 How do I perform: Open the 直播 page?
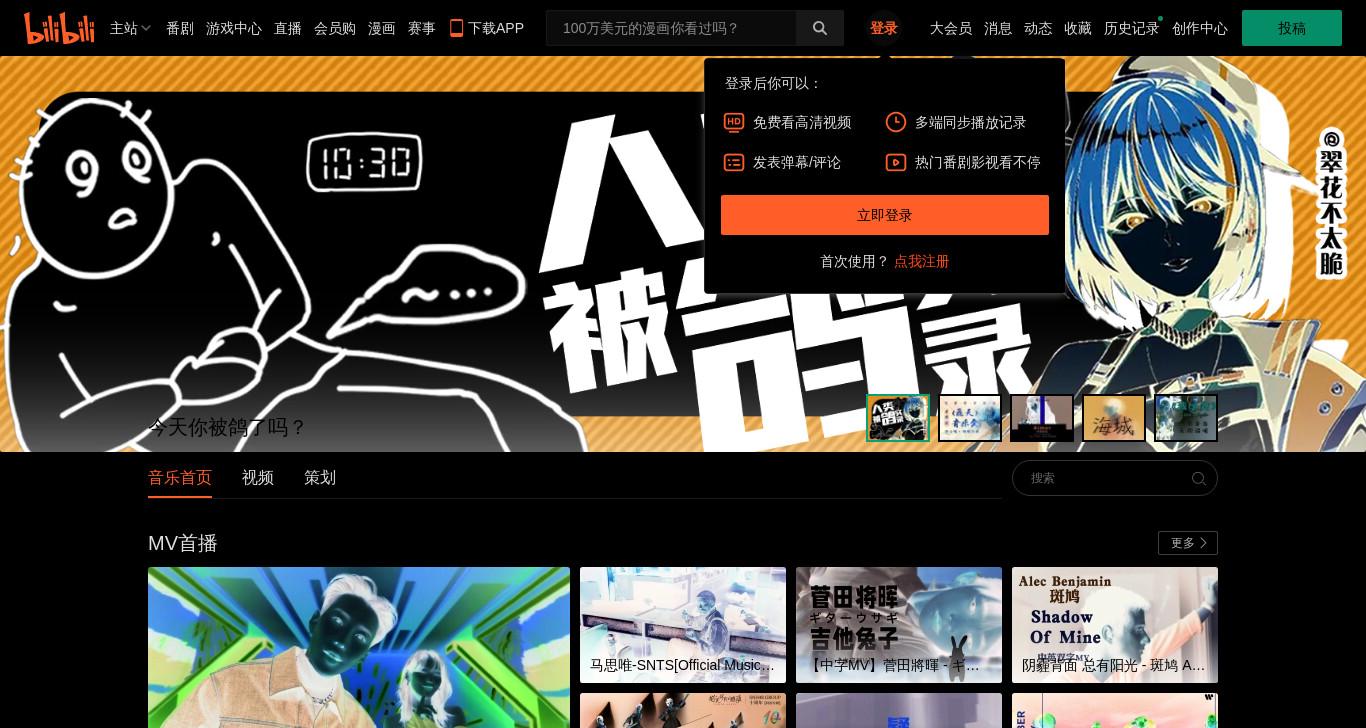point(288,28)
